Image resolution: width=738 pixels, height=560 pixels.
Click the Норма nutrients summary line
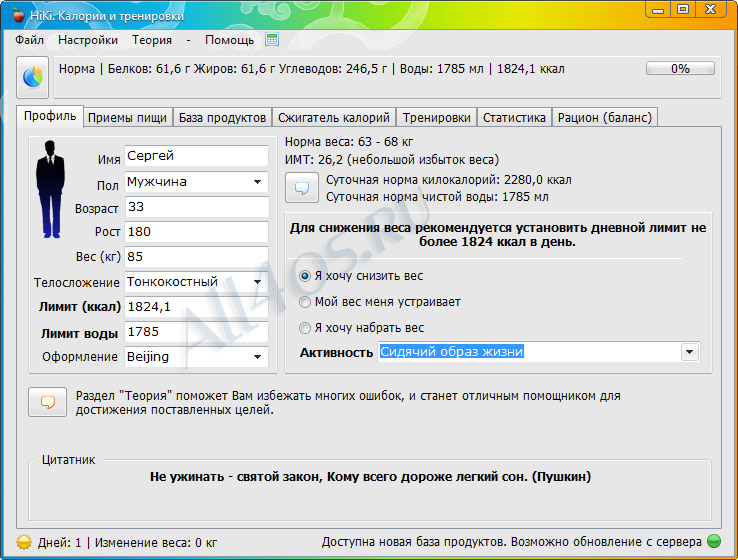[x=312, y=69]
